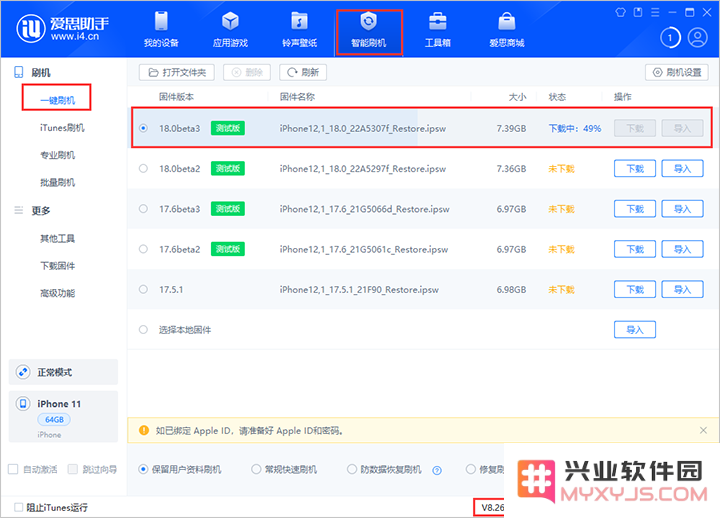Screen dimensions: 720x518
Task: Download the 17.5.1 firmware
Action: 635,289
